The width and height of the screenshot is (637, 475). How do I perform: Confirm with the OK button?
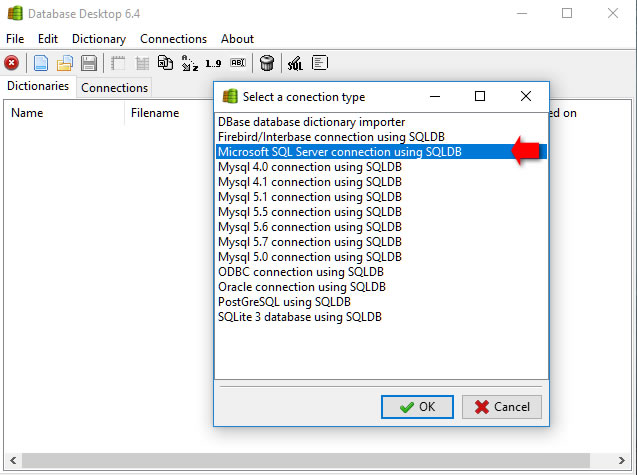tap(417, 407)
